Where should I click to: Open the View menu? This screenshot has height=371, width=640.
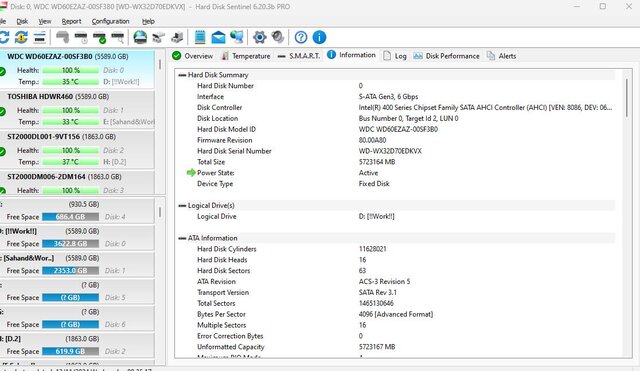(x=45, y=21)
